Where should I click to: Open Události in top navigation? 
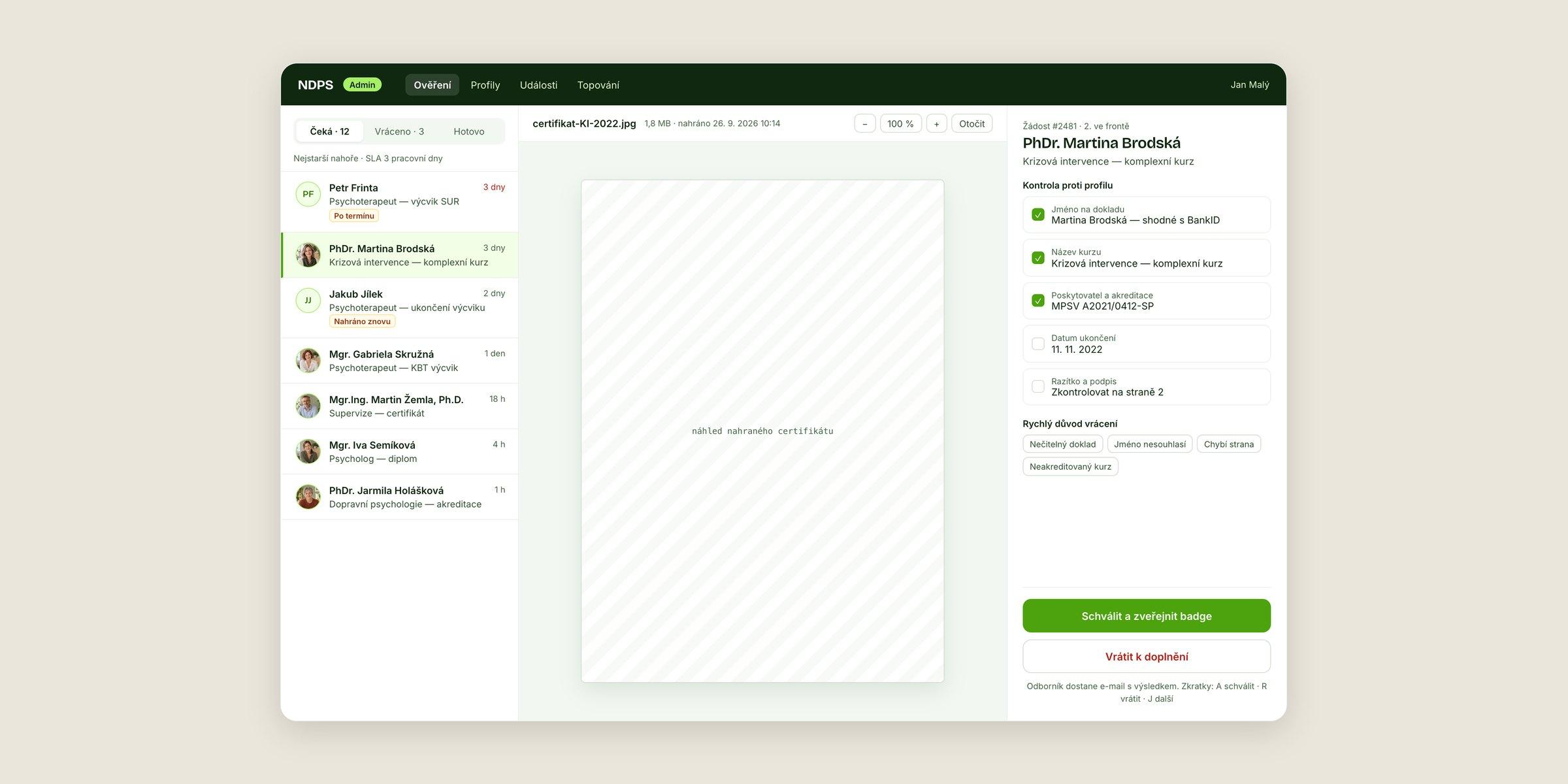(x=538, y=85)
